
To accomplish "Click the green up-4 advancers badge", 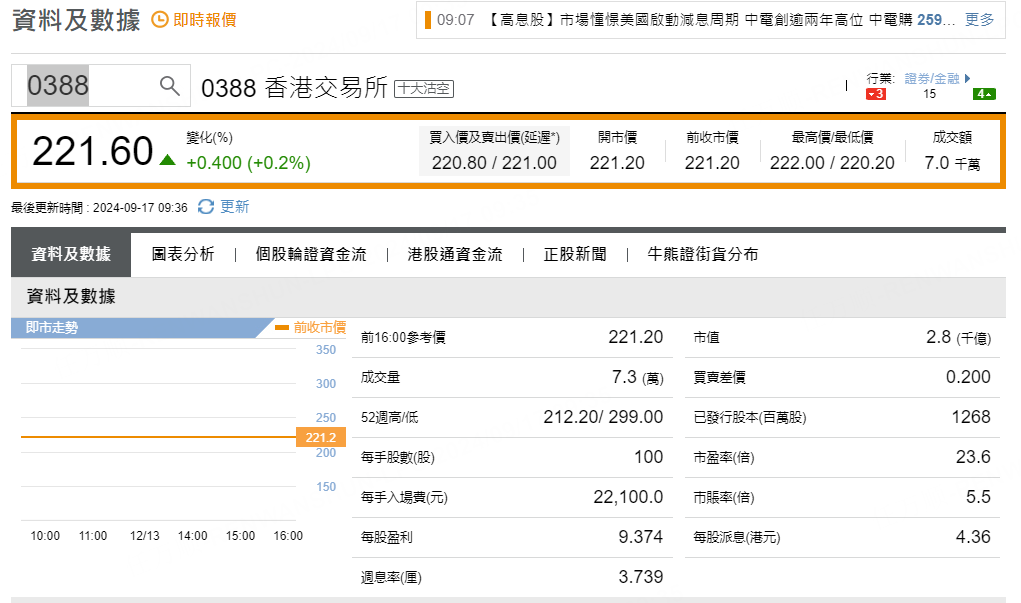I will 984,94.
